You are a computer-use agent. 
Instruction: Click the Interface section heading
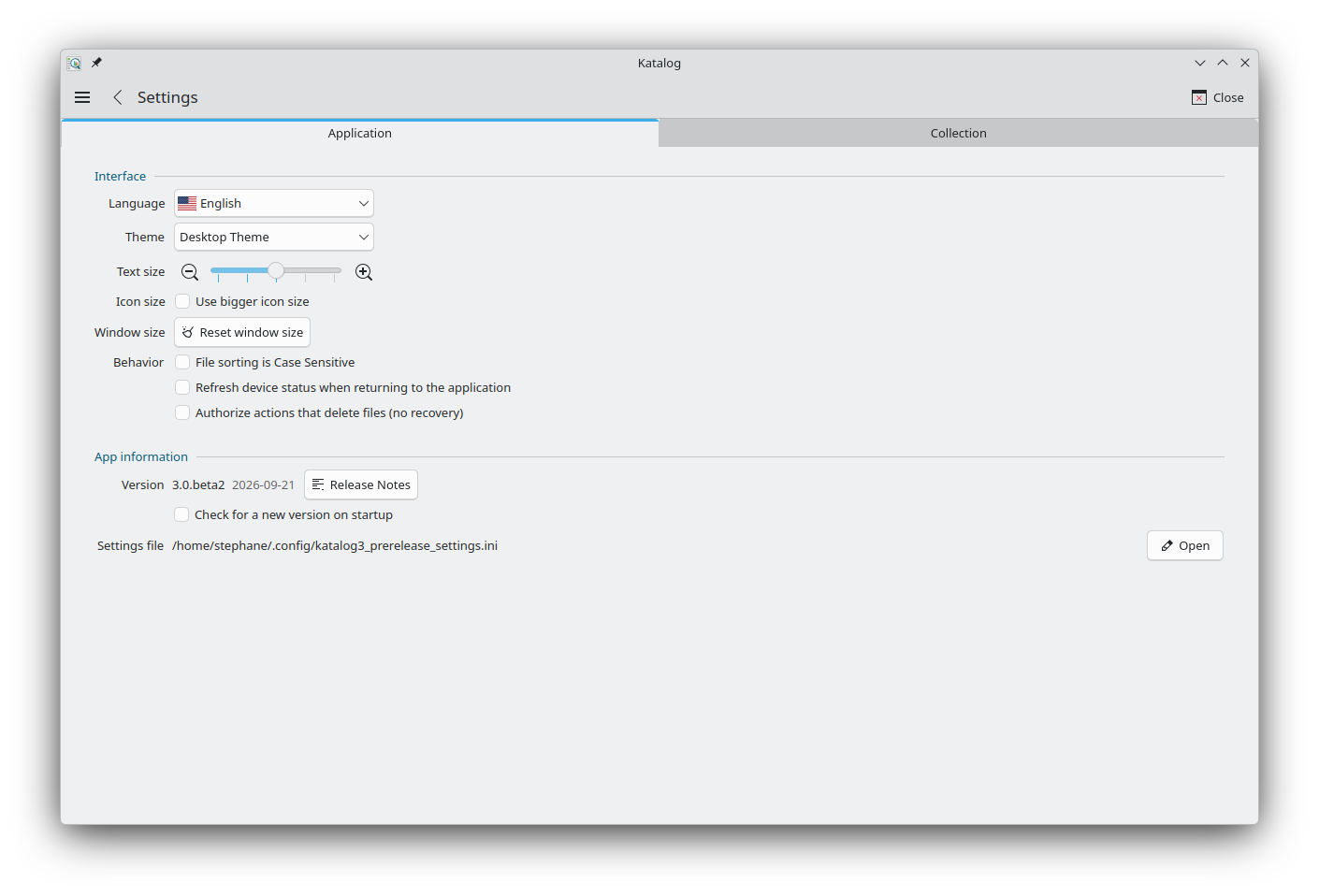click(x=120, y=176)
